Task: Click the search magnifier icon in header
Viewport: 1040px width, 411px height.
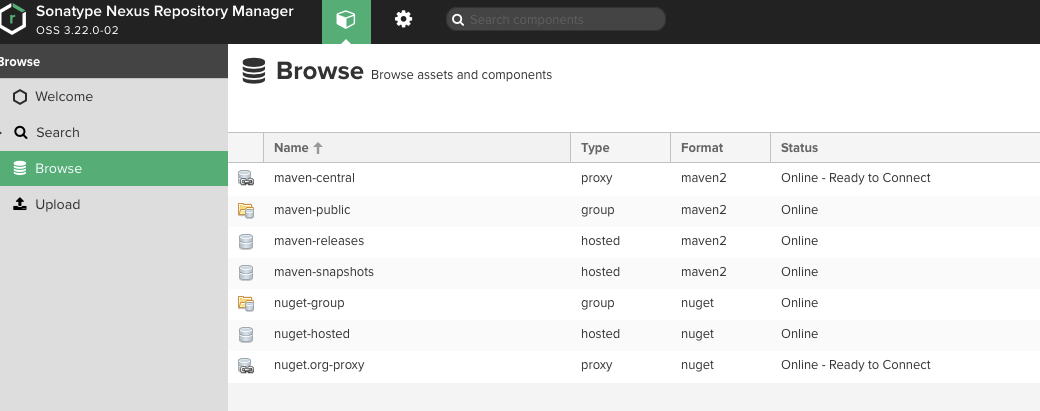Action: coord(458,20)
